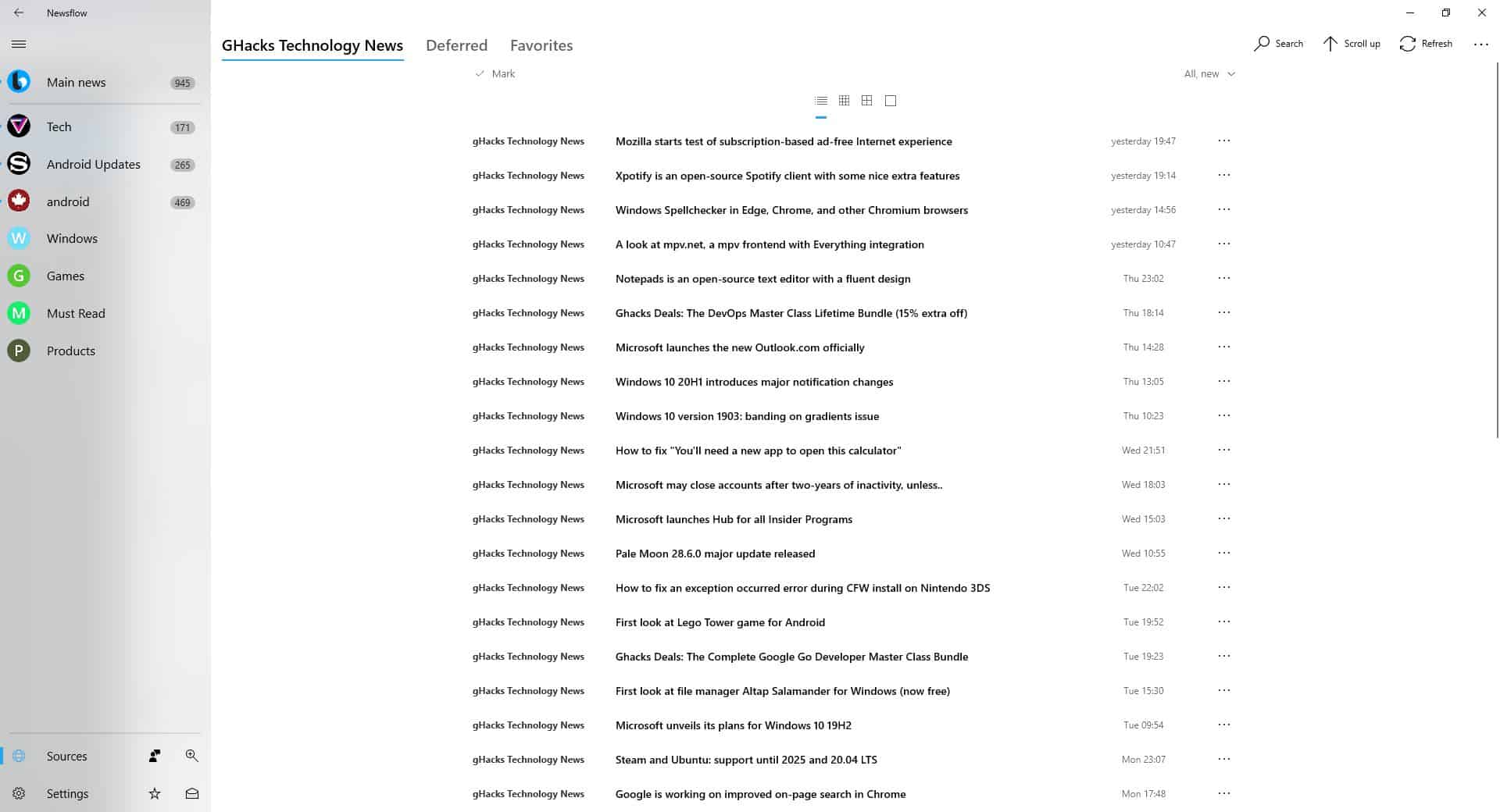Open the Main news feed icon
Image resolution: width=1500 pixels, height=812 pixels.
pos(19,81)
